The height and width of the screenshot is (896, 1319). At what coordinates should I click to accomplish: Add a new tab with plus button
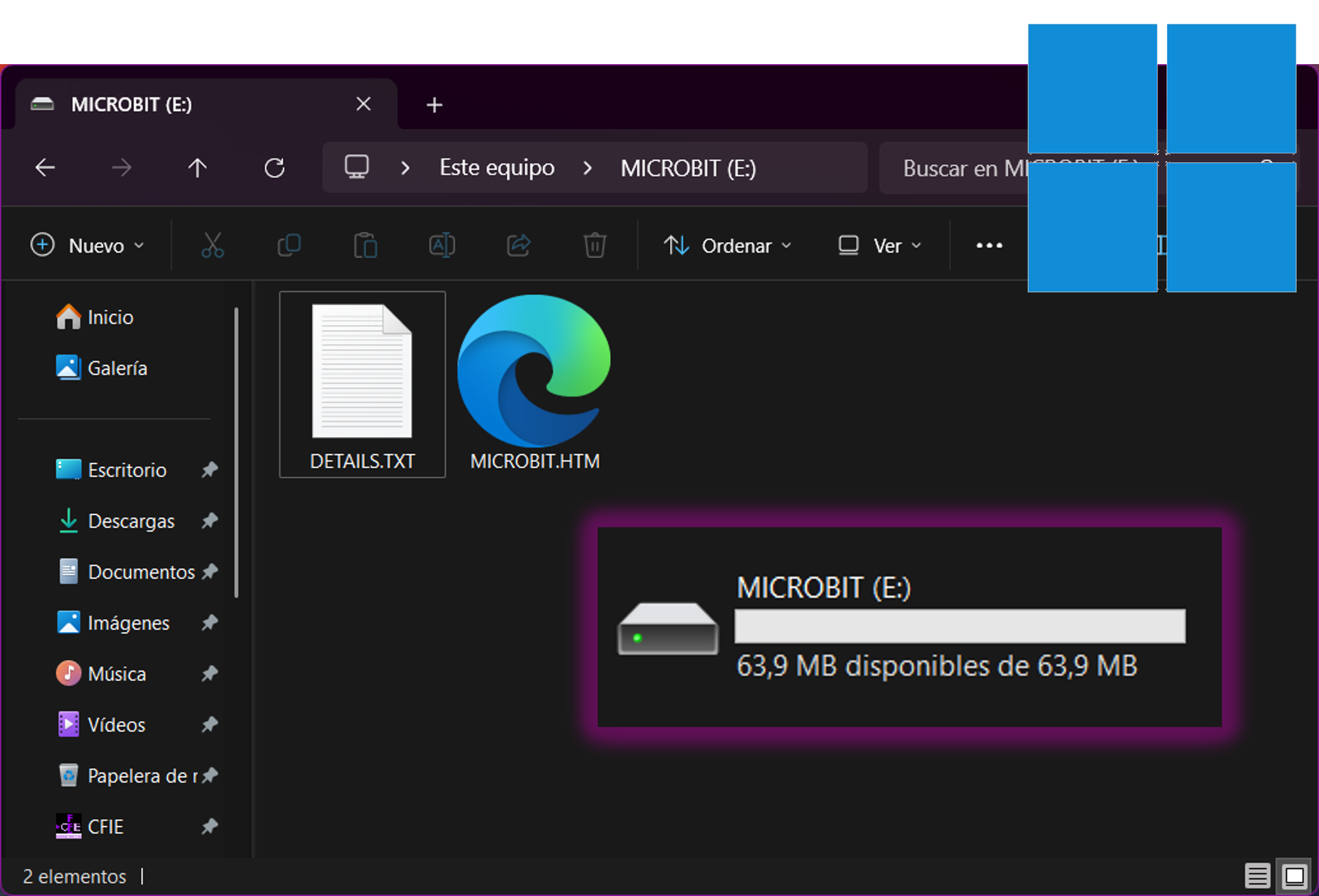434,104
